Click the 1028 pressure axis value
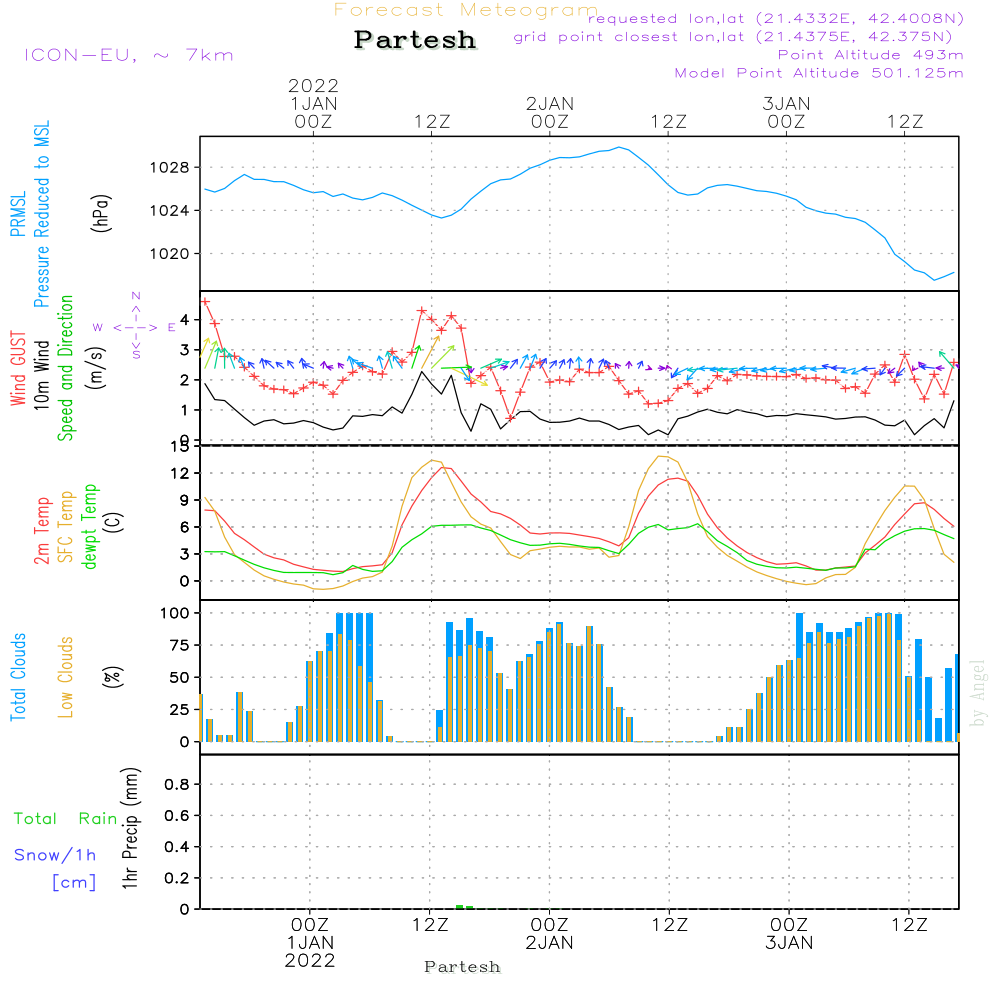1000x1000 pixels. tap(170, 168)
